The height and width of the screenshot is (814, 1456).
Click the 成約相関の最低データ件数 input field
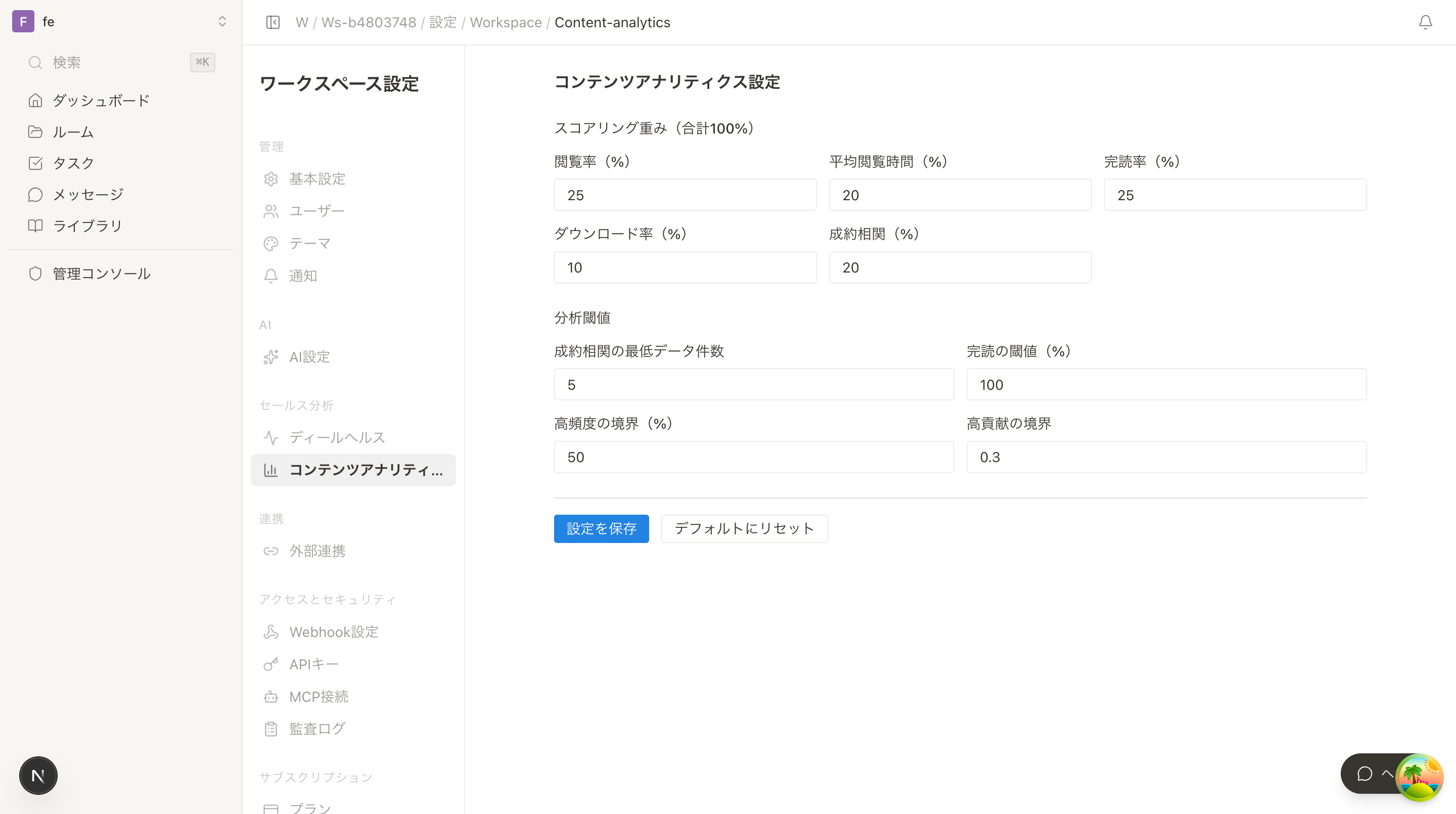[x=753, y=384]
